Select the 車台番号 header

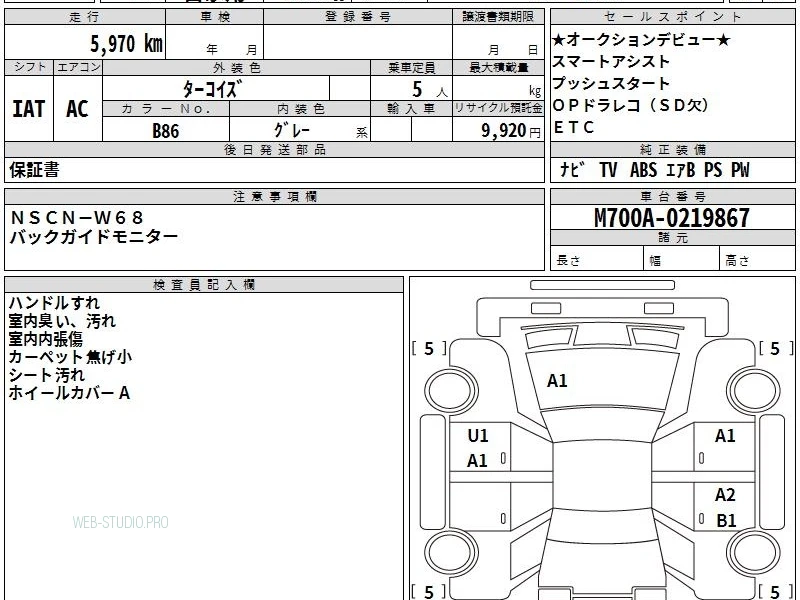coord(672,197)
